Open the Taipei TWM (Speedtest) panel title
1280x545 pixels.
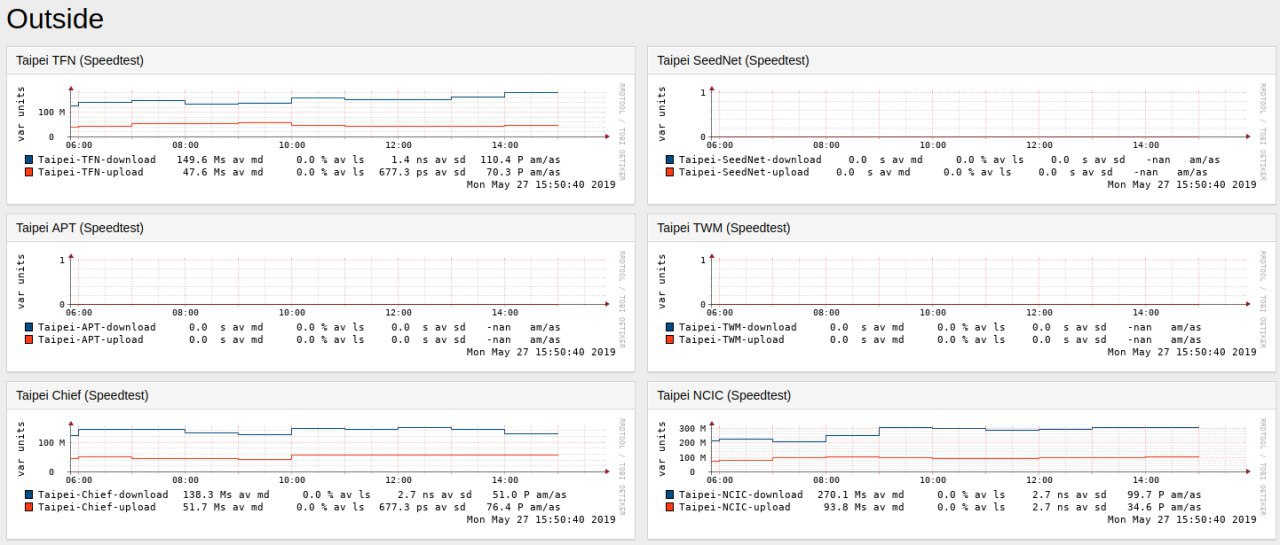[x=723, y=228]
